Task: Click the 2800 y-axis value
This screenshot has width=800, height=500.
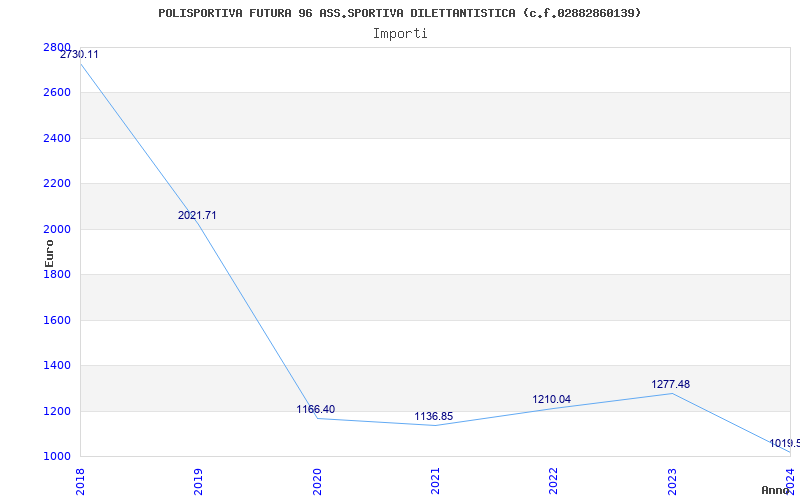Action: pyautogui.click(x=57, y=47)
